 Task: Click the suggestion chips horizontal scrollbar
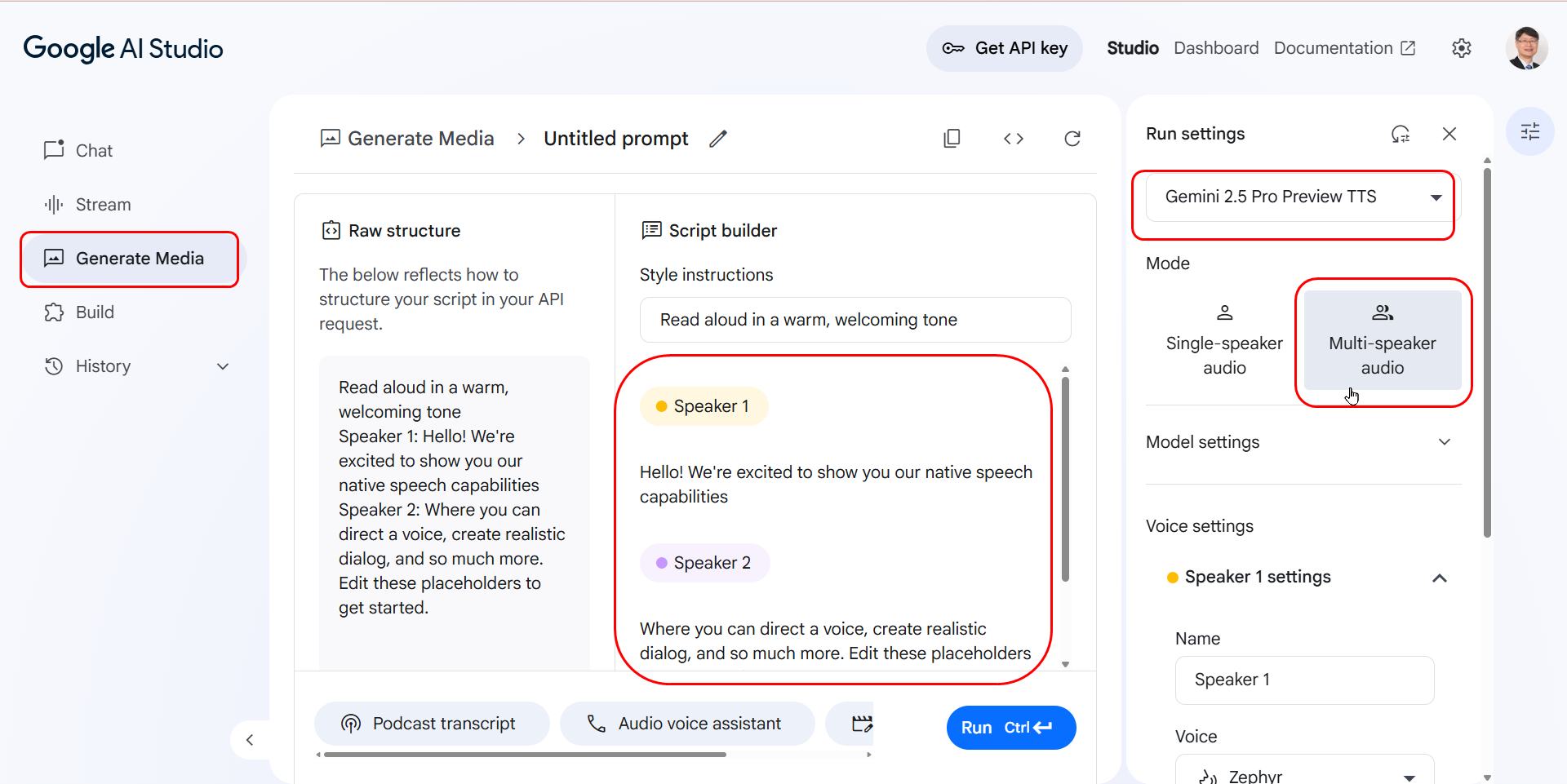[x=525, y=755]
